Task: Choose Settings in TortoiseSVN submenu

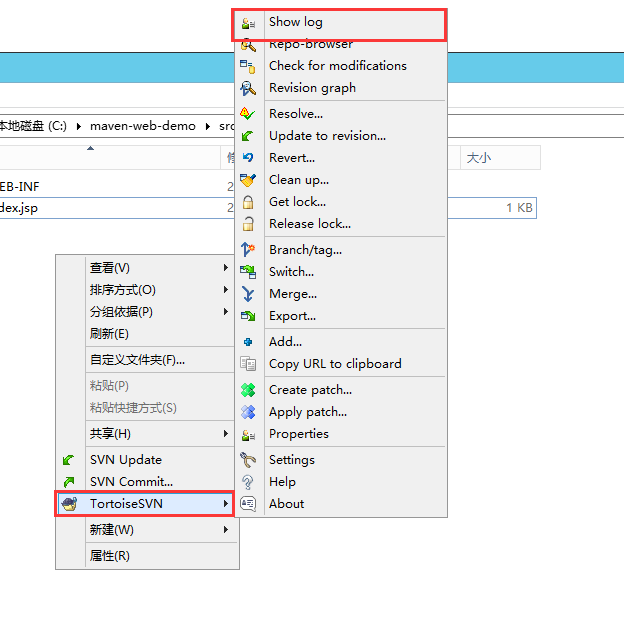Action: tap(341, 460)
